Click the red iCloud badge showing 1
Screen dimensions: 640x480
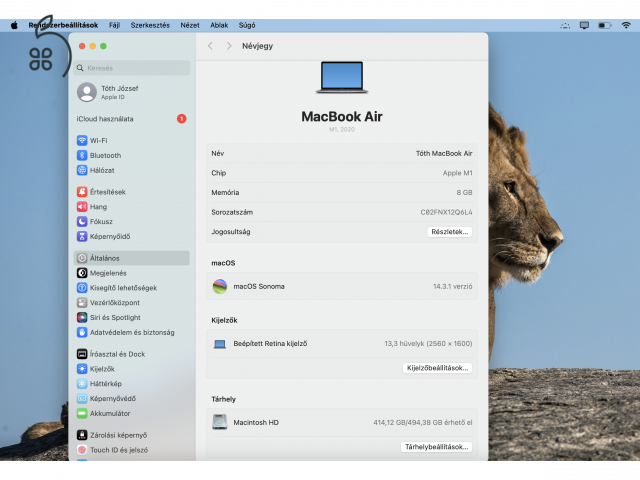tap(182, 119)
